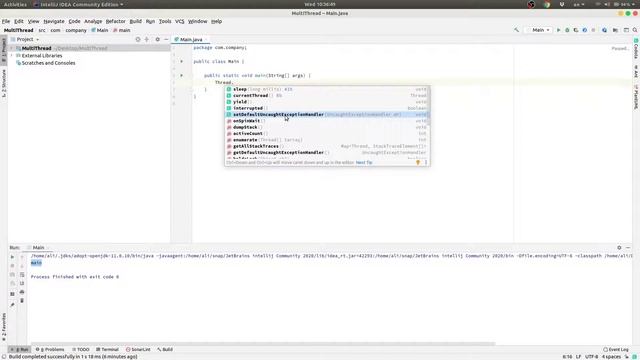Clear console with trash icon
Image resolution: width=640 pixels, height=360 pixels.
tap(22, 301)
